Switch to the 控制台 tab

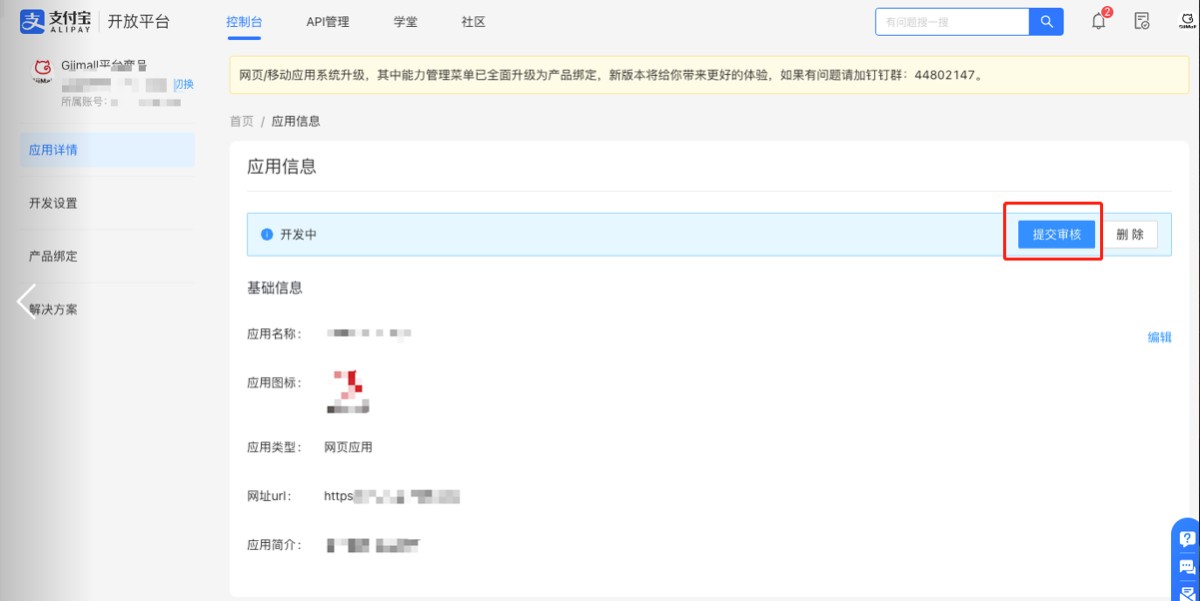pos(244,21)
